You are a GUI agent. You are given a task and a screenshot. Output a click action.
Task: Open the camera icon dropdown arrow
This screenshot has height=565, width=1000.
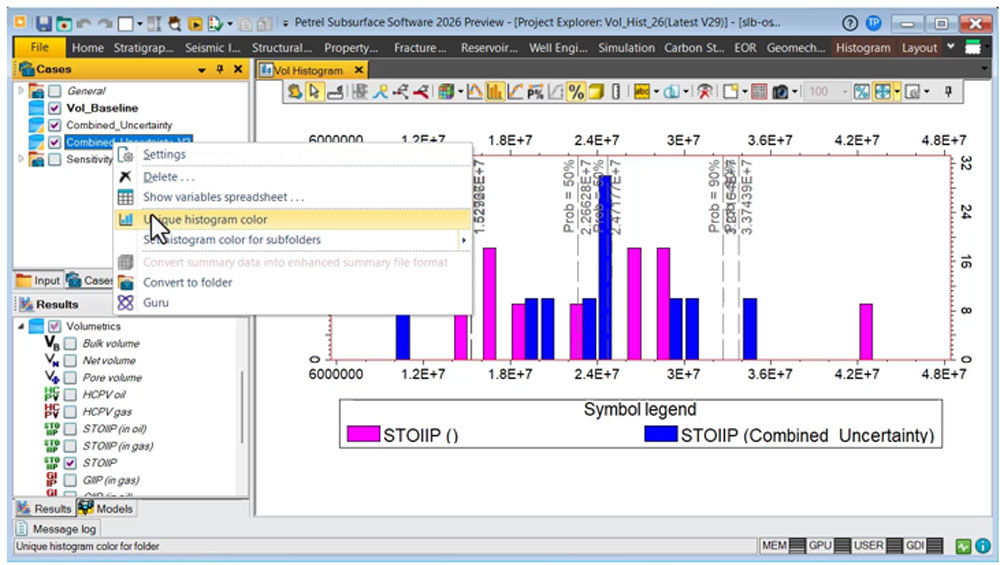coord(795,92)
